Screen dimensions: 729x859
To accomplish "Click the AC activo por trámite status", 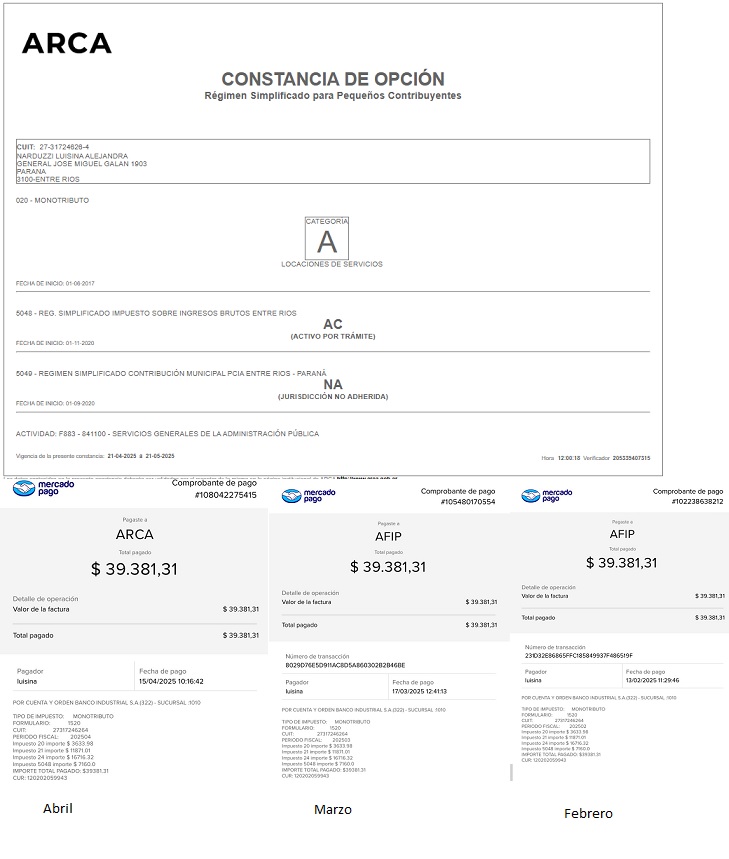I will coord(332,325).
